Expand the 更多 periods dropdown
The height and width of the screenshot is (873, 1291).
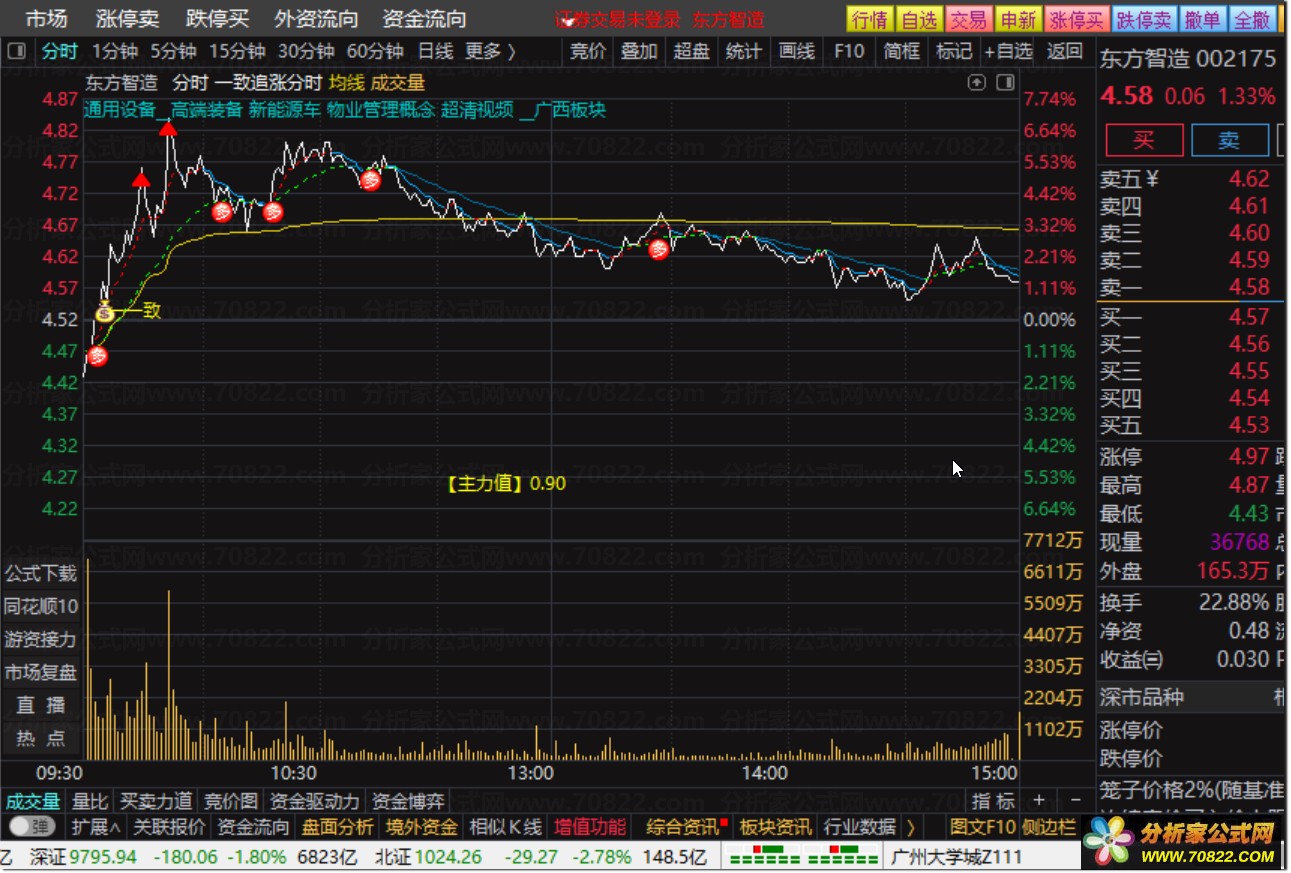coord(491,51)
